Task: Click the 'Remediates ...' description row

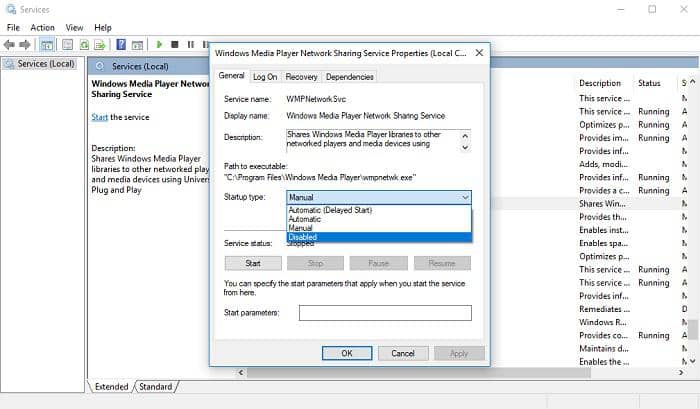Action: pos(604,309)
